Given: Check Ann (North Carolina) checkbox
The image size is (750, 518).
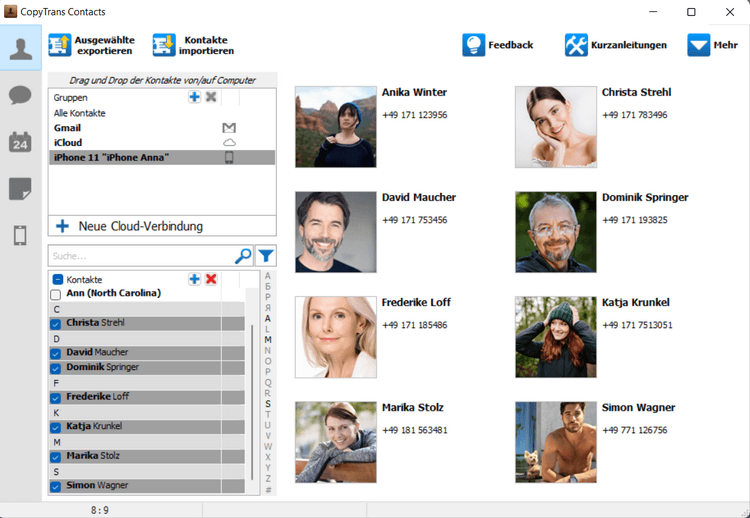Looking at the screenshot, I should 55,295.
